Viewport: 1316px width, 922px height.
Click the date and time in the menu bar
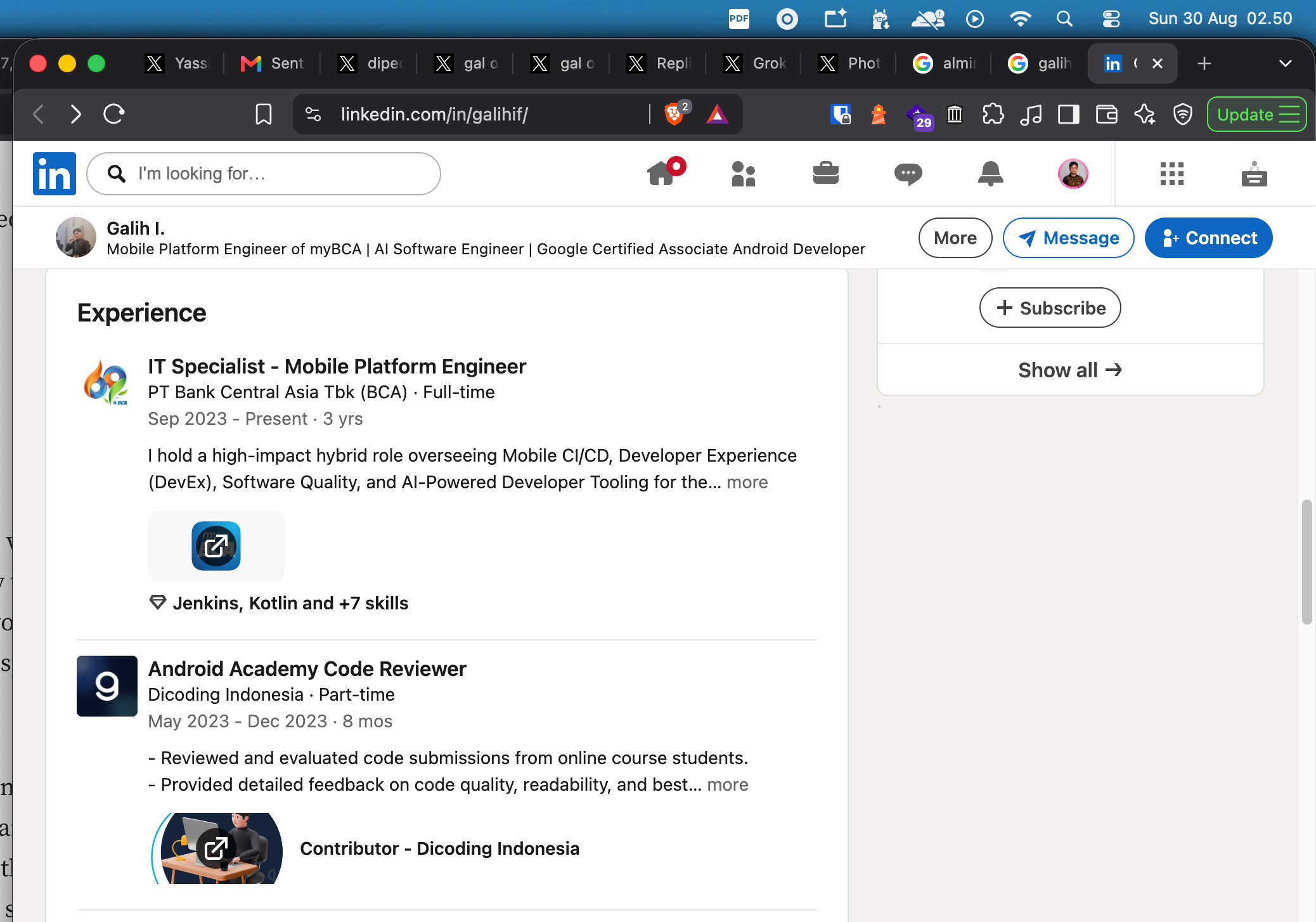[x=1220, y=19]
